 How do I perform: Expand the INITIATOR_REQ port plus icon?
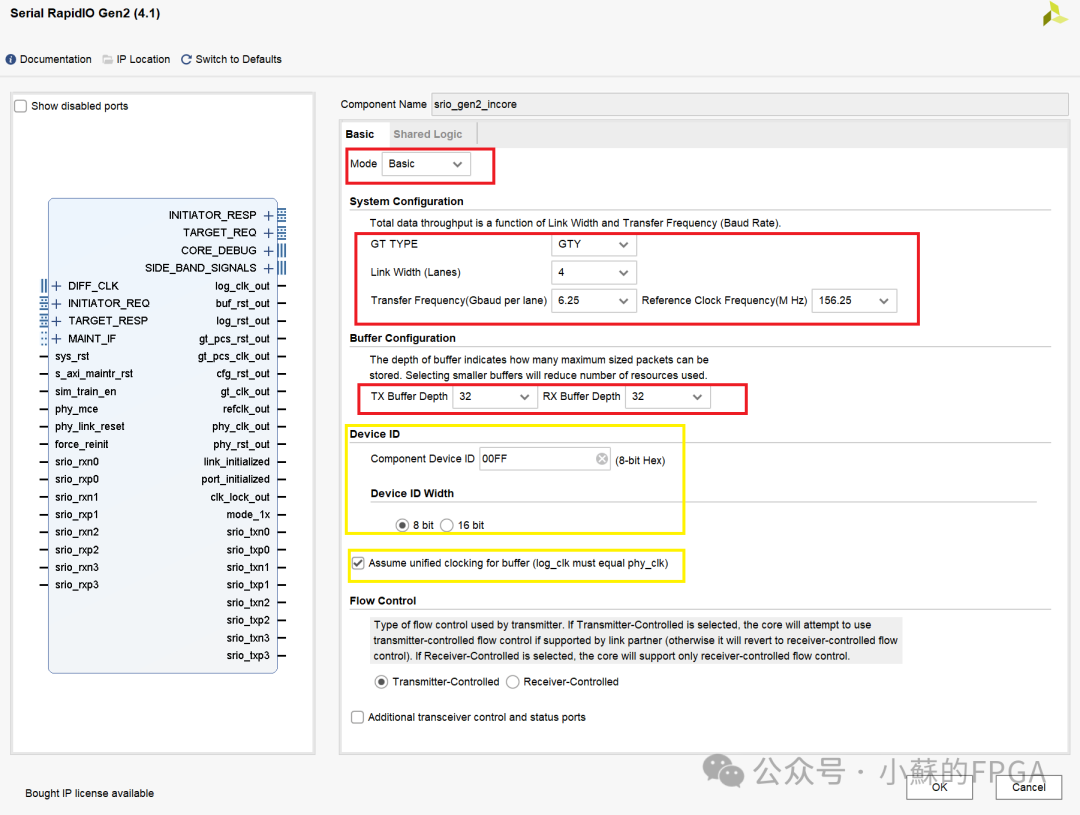point(57,303)
